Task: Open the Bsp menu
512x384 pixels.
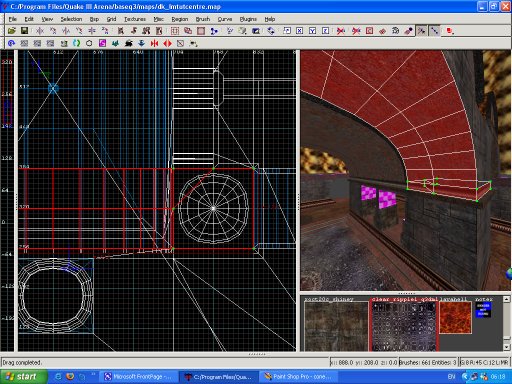Action: [x=94, y=19]
